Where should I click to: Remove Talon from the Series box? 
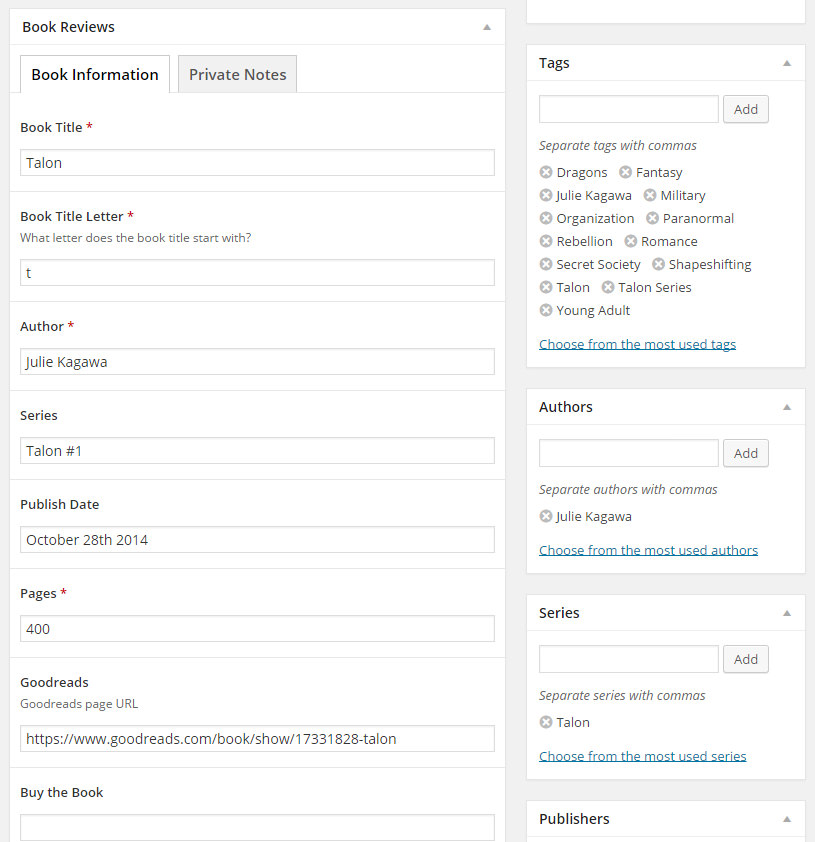(x=546, y=722)
